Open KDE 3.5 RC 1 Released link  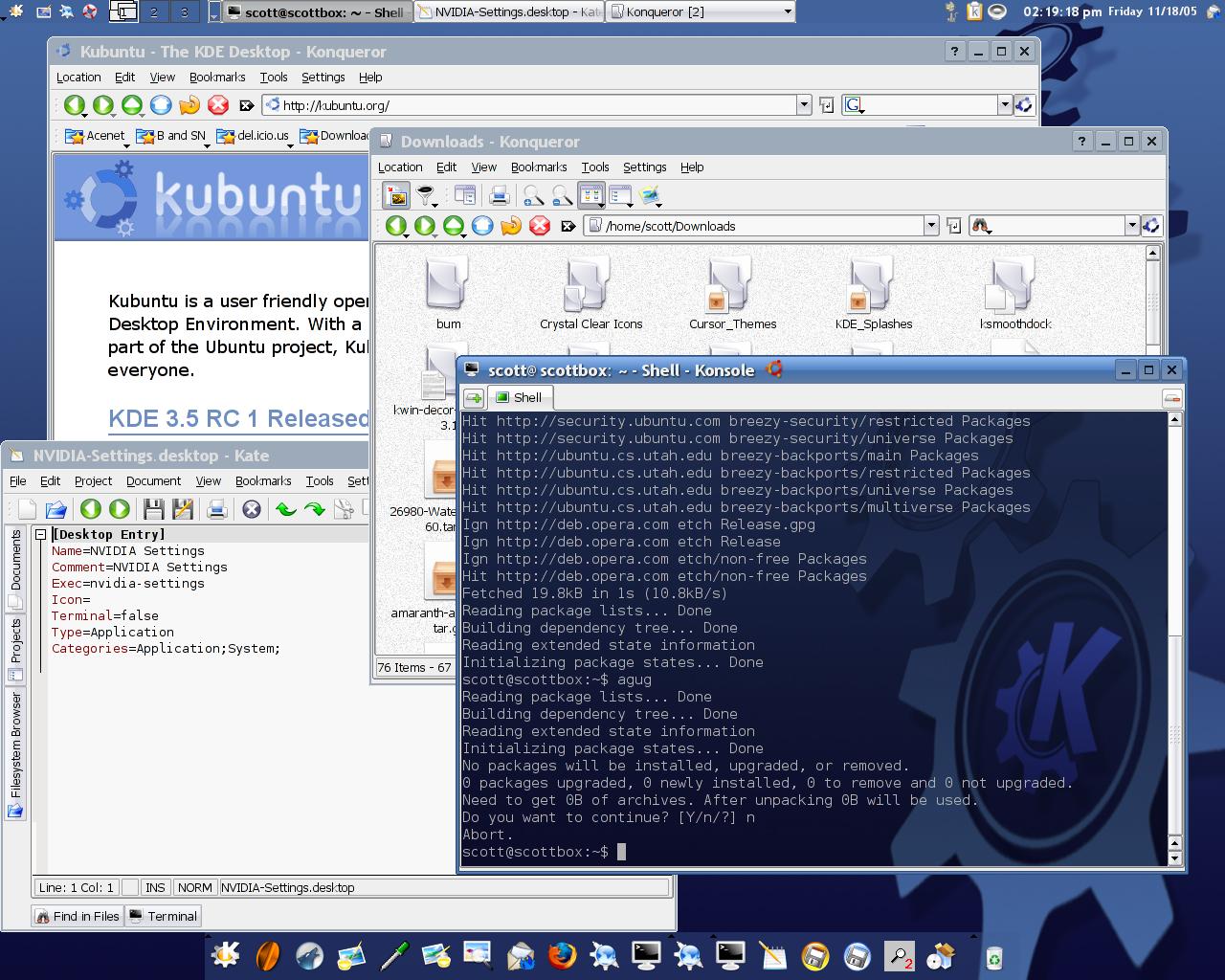239,419
